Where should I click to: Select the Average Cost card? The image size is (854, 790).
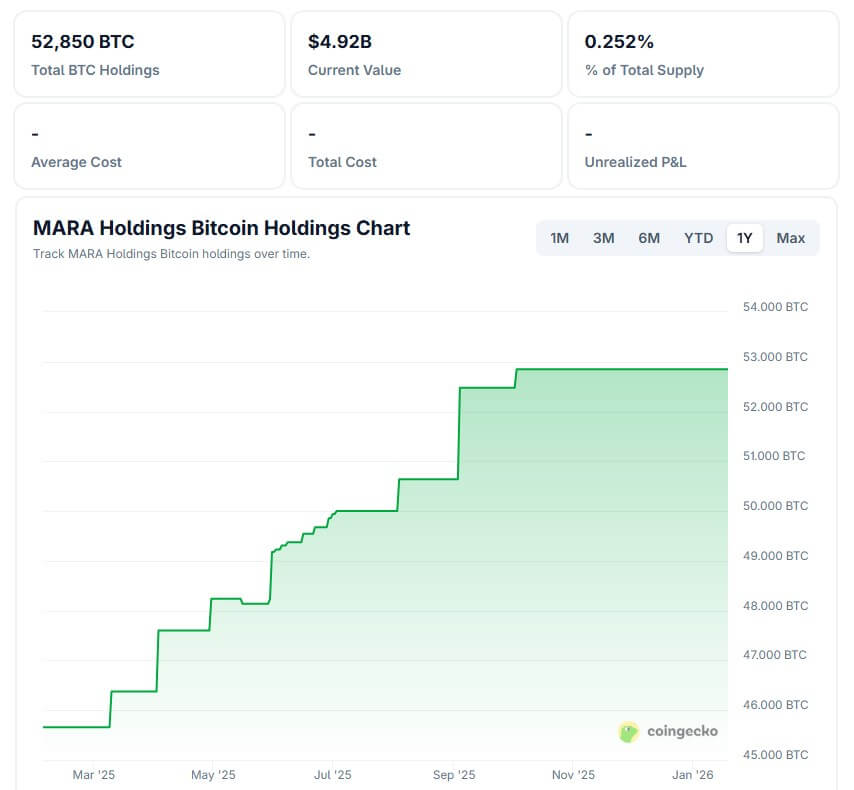tap(149, 146)
